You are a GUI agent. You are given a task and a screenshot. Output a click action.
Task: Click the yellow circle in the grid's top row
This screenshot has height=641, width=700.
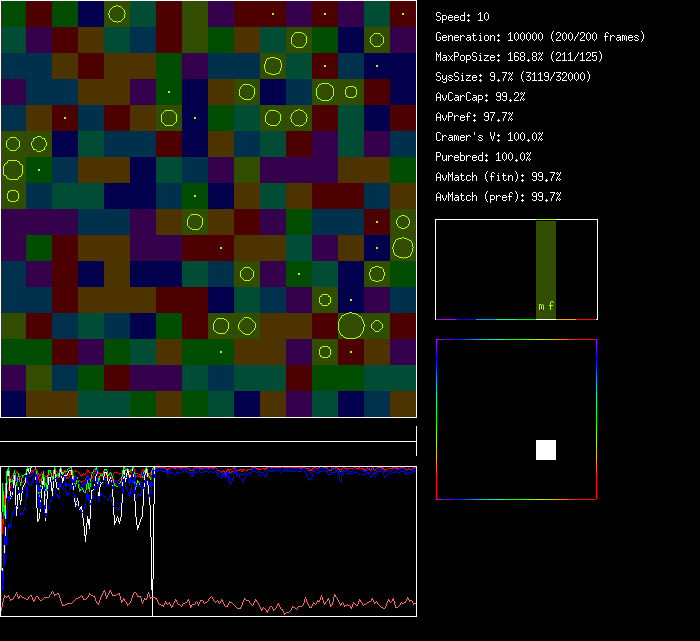[x=117, y=14]
